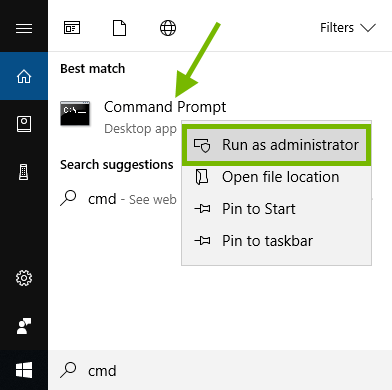Click the Command Prompt app icon

coord(75,114)
